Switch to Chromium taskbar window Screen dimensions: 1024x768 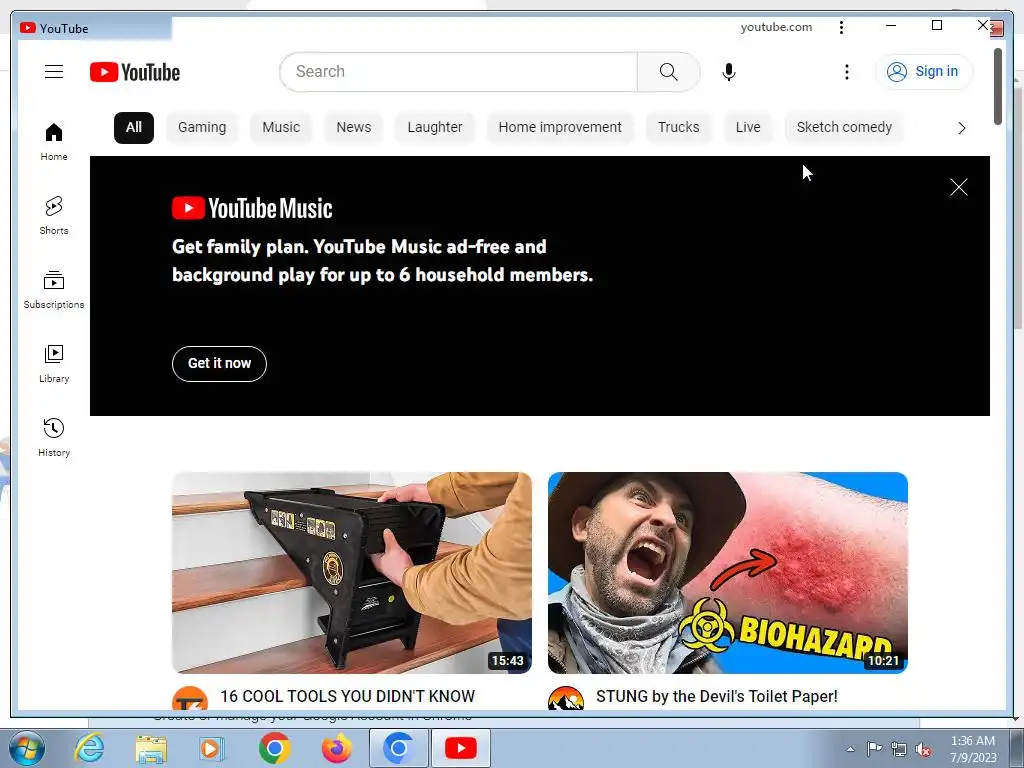[x=398, y=748]
